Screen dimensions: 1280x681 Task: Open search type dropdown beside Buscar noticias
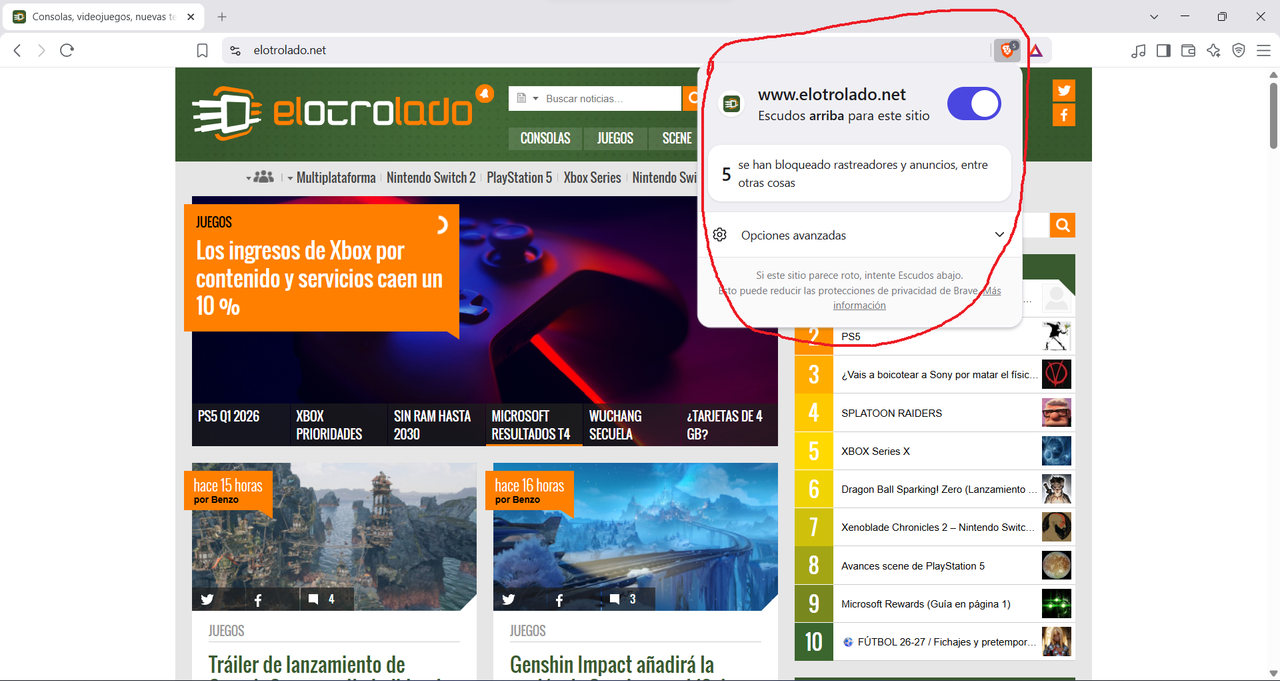tap(526, 98)
